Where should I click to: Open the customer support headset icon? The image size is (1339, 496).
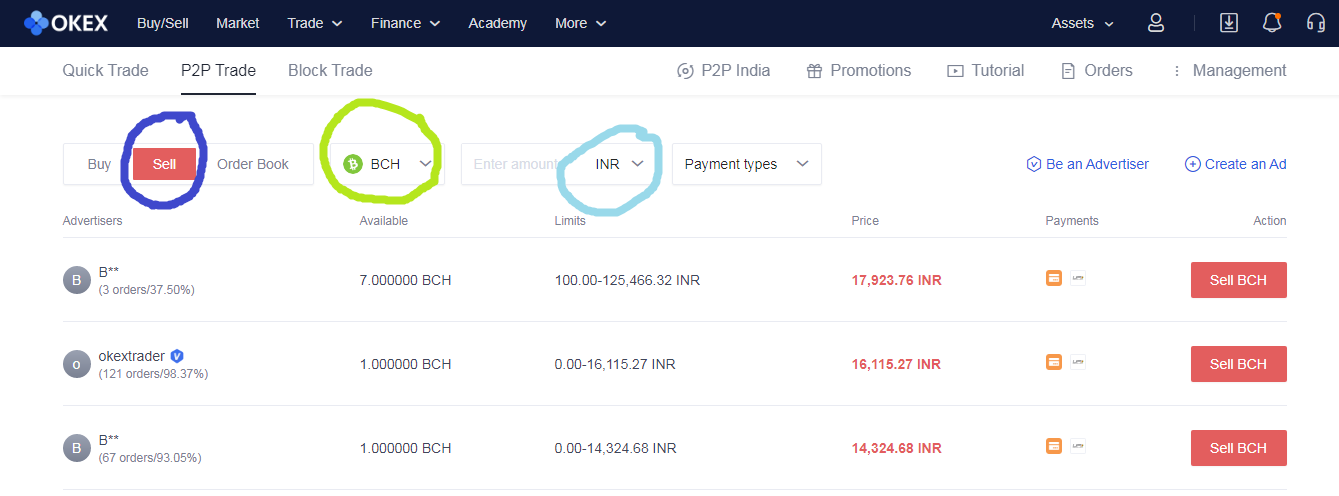(x=1316, y=23)
